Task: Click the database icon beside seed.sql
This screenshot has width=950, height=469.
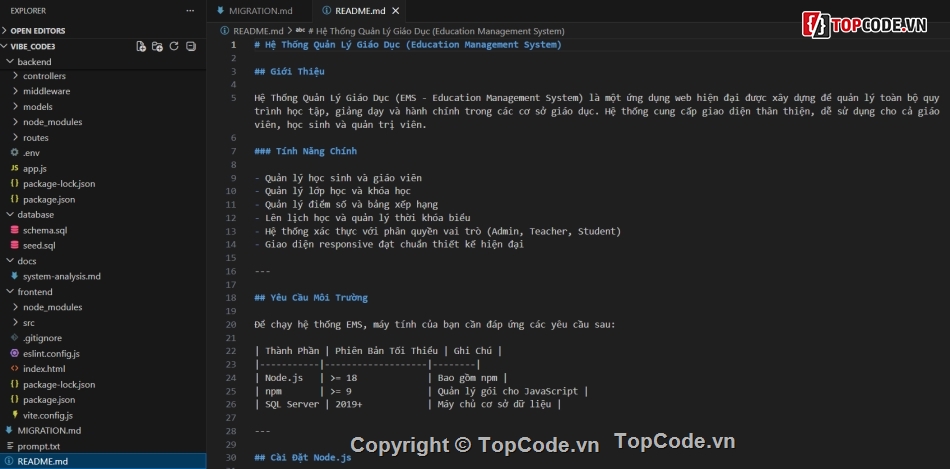Action: tap(15, 245)
